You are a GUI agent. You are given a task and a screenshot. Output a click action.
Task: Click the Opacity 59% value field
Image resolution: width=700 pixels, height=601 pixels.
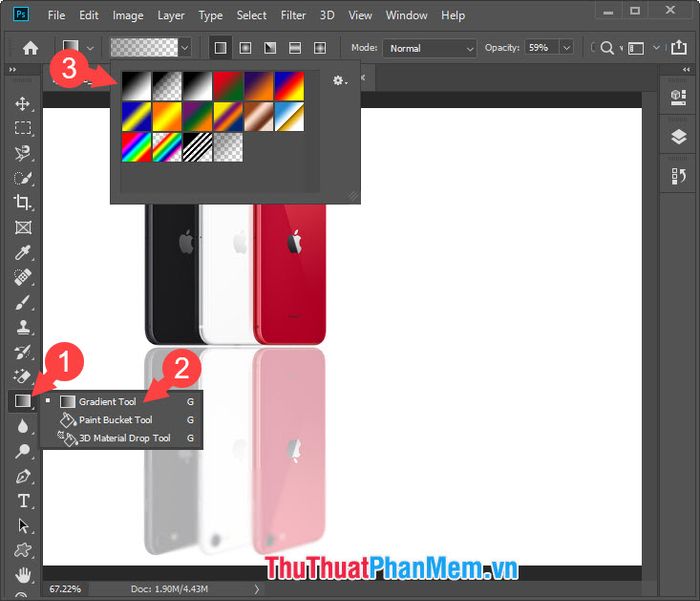542,47
